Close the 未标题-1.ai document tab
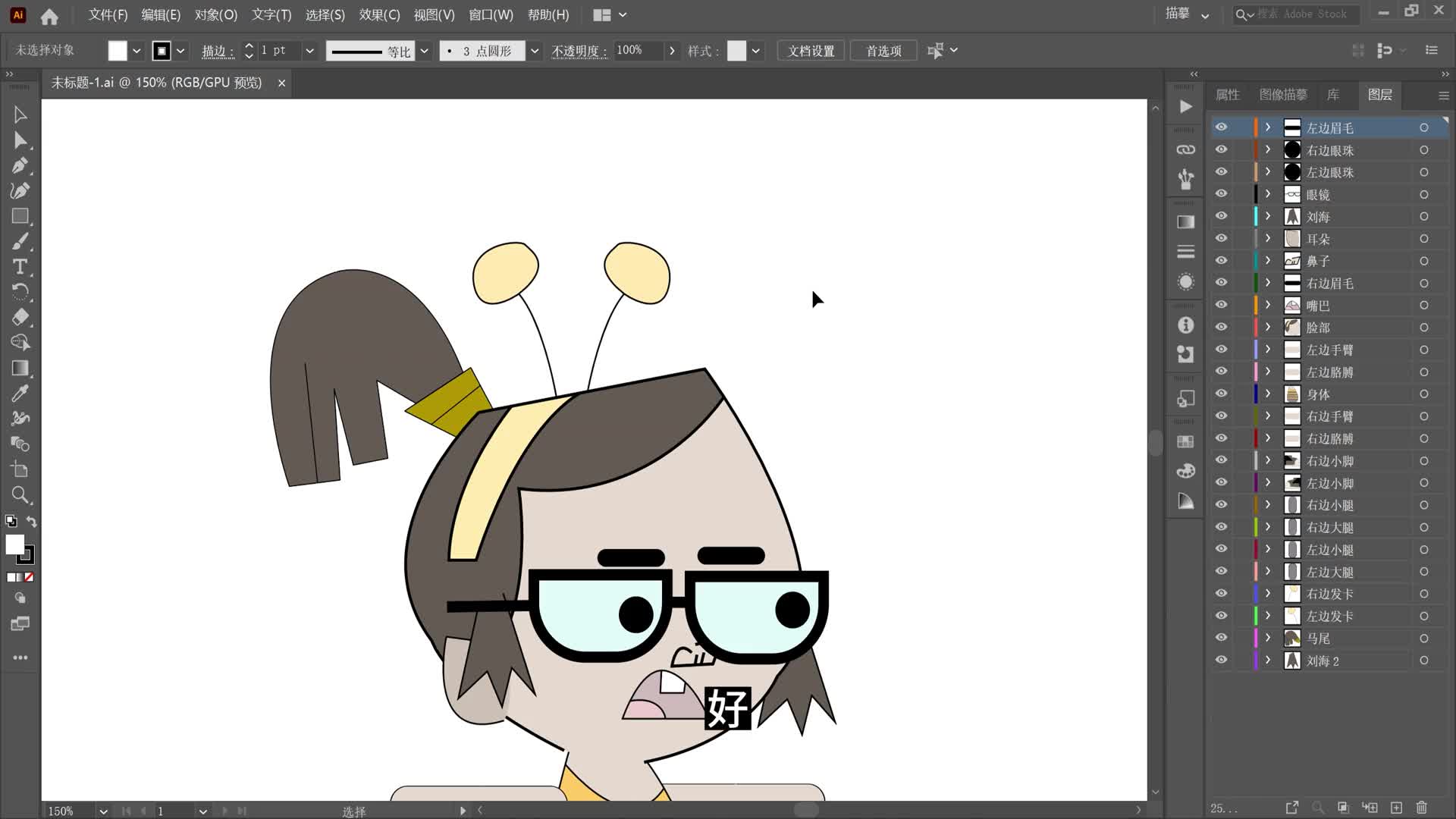 (x=281, y=83)
